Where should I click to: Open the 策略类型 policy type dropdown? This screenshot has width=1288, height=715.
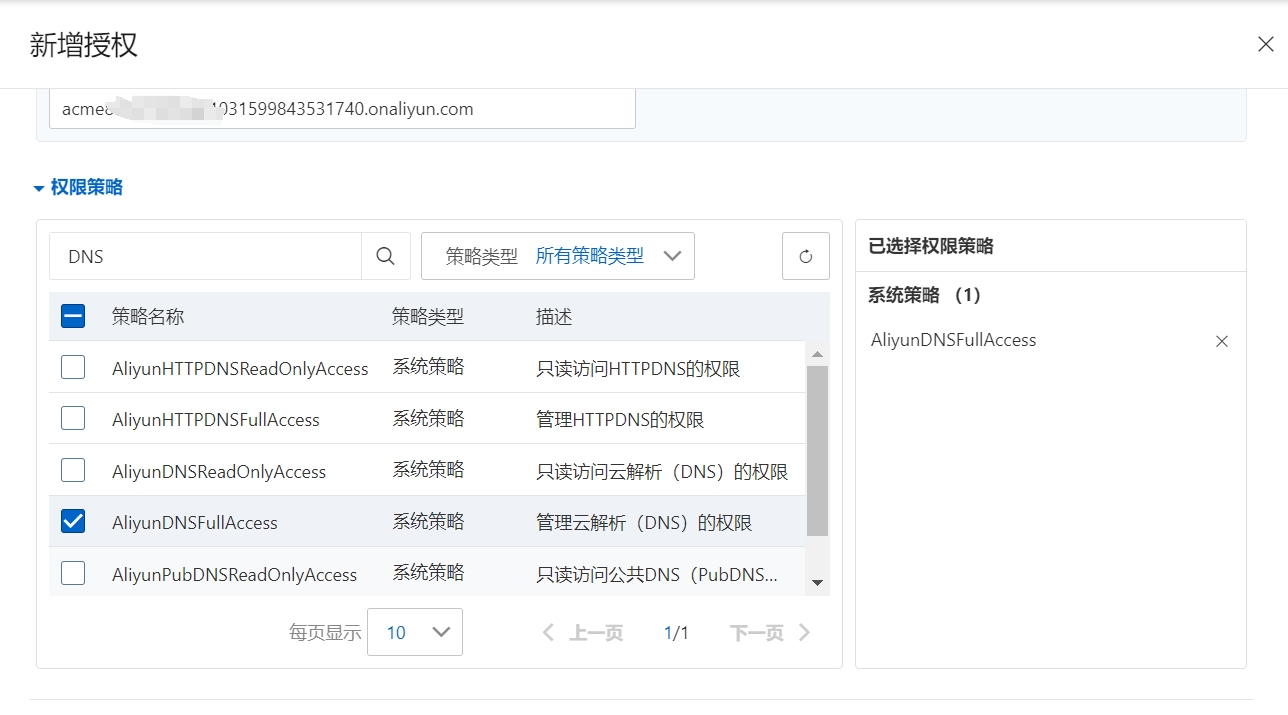click(x=557, y=257)
